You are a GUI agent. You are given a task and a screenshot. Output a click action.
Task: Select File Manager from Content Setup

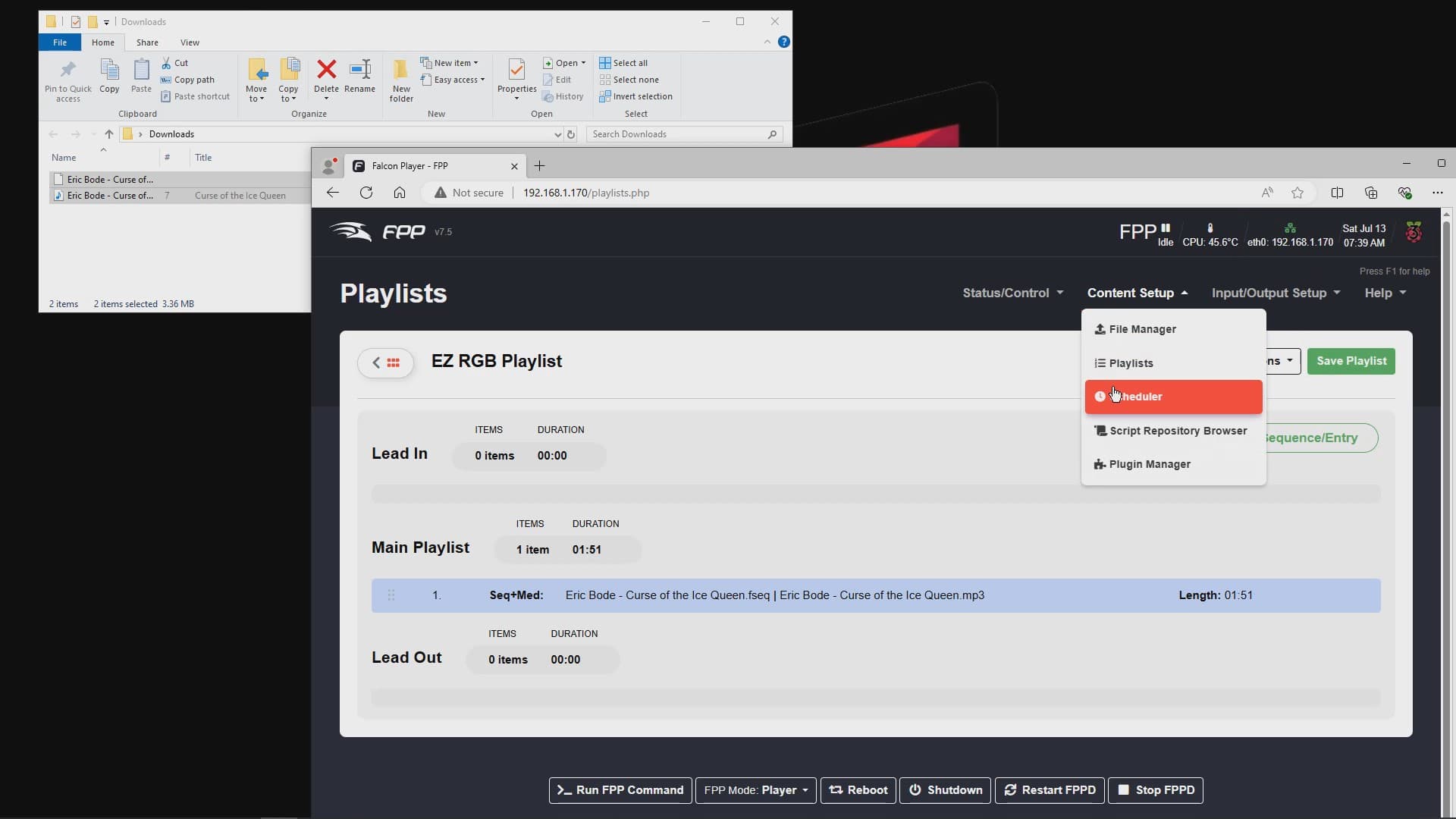click(1173, 329)
